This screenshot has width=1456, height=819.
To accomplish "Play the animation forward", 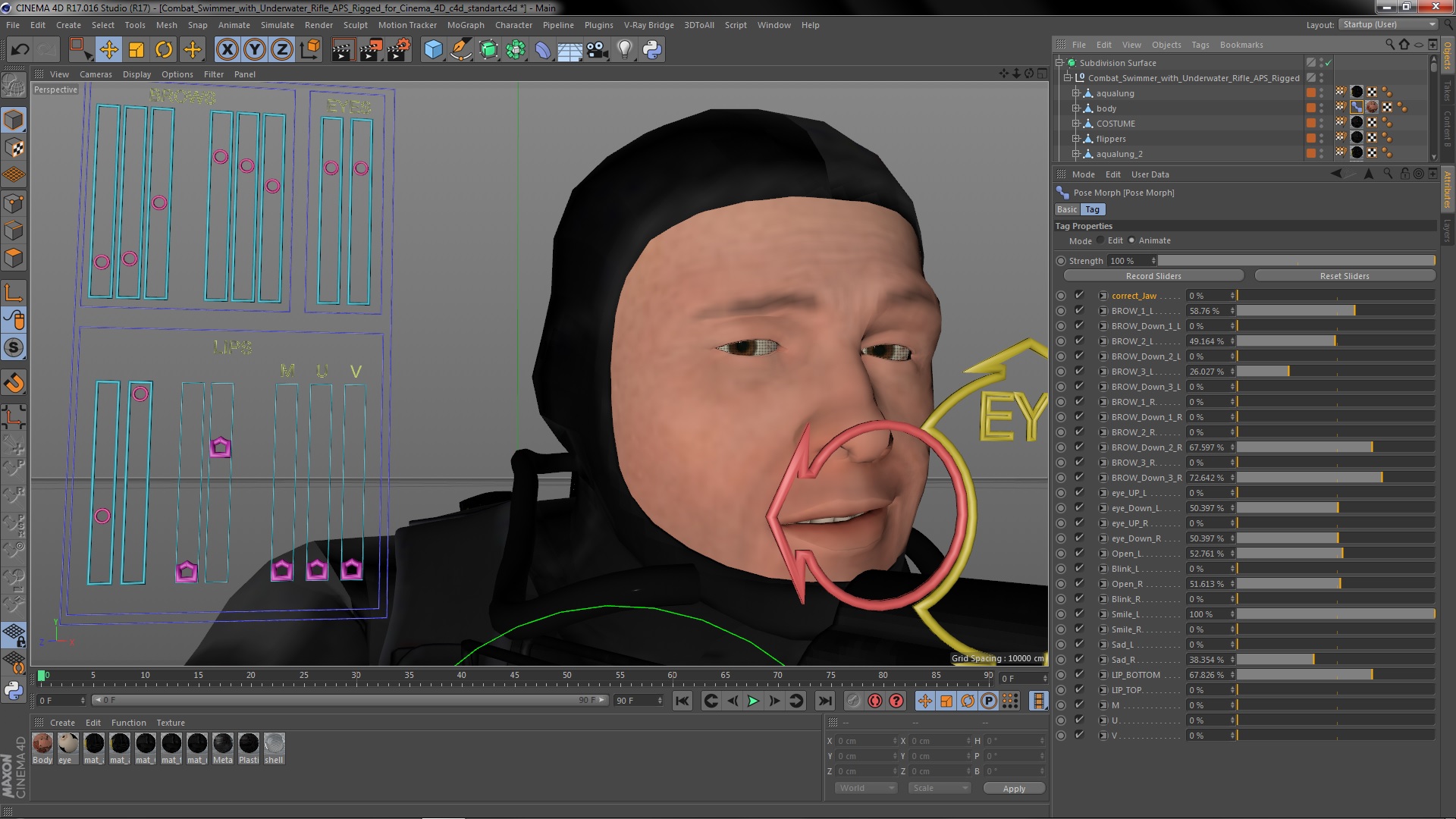I will [x=753, y=701].
